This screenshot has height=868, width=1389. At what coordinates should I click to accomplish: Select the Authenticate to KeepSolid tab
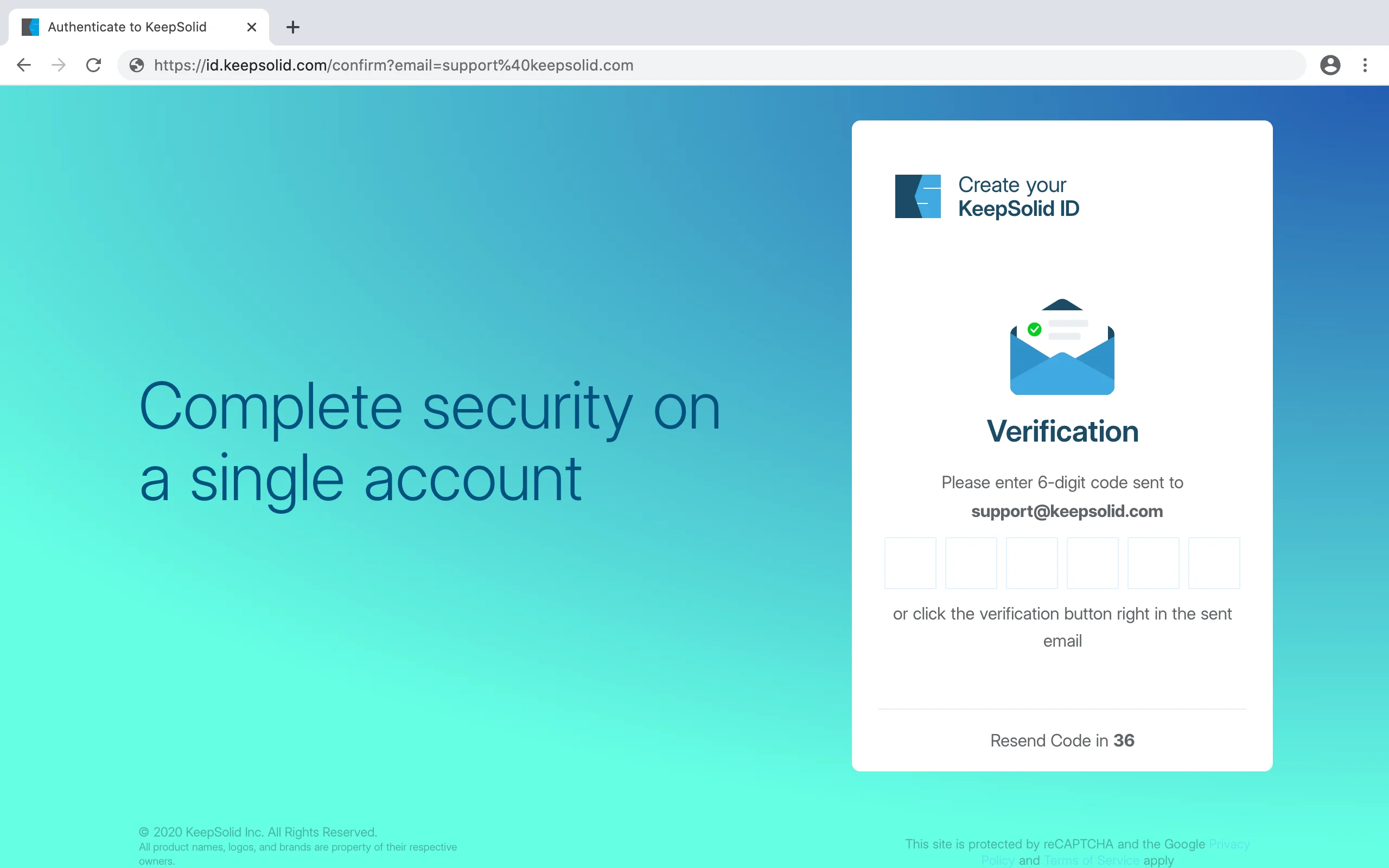point(128,27)
